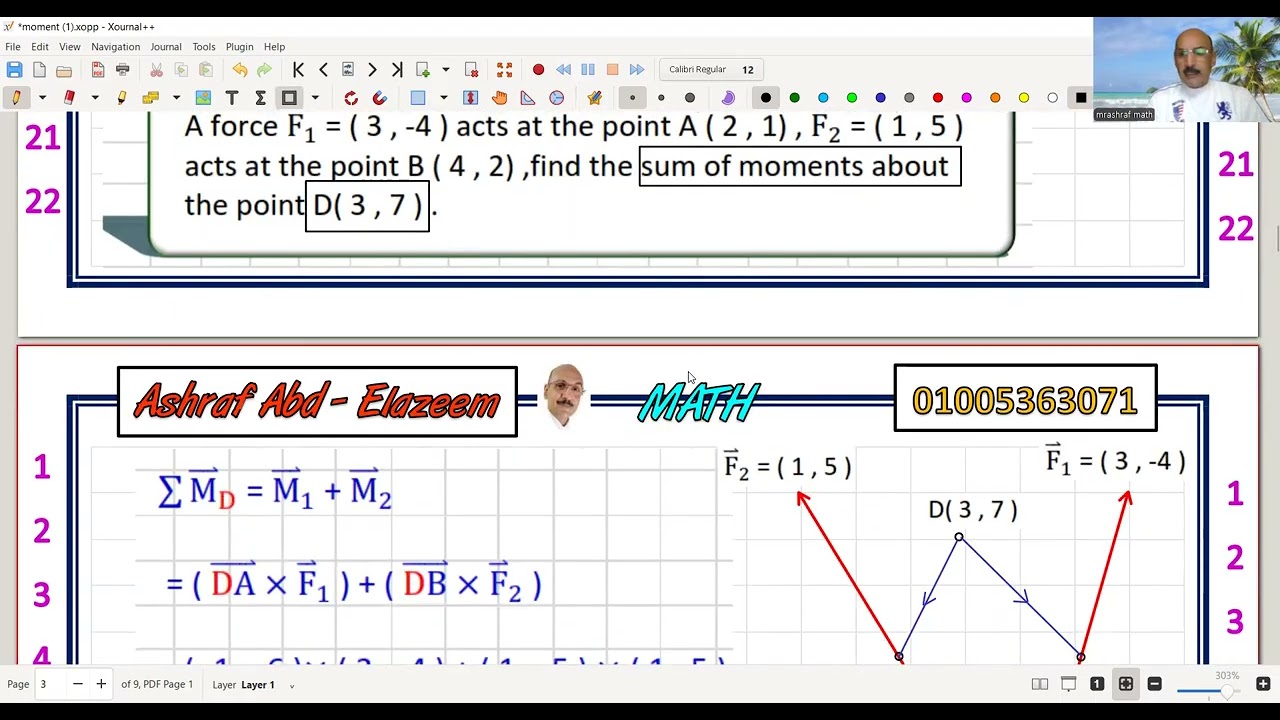
Task: Create a new document with toolbar icon
Action: pos(39,70)
